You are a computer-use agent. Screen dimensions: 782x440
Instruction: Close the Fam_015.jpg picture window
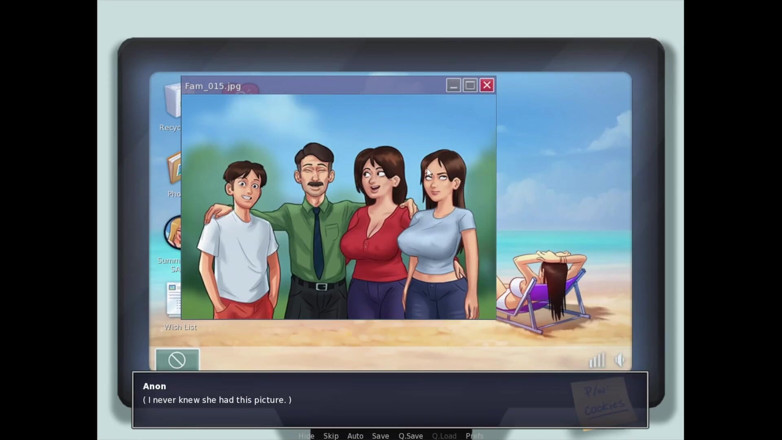(487, 85)
